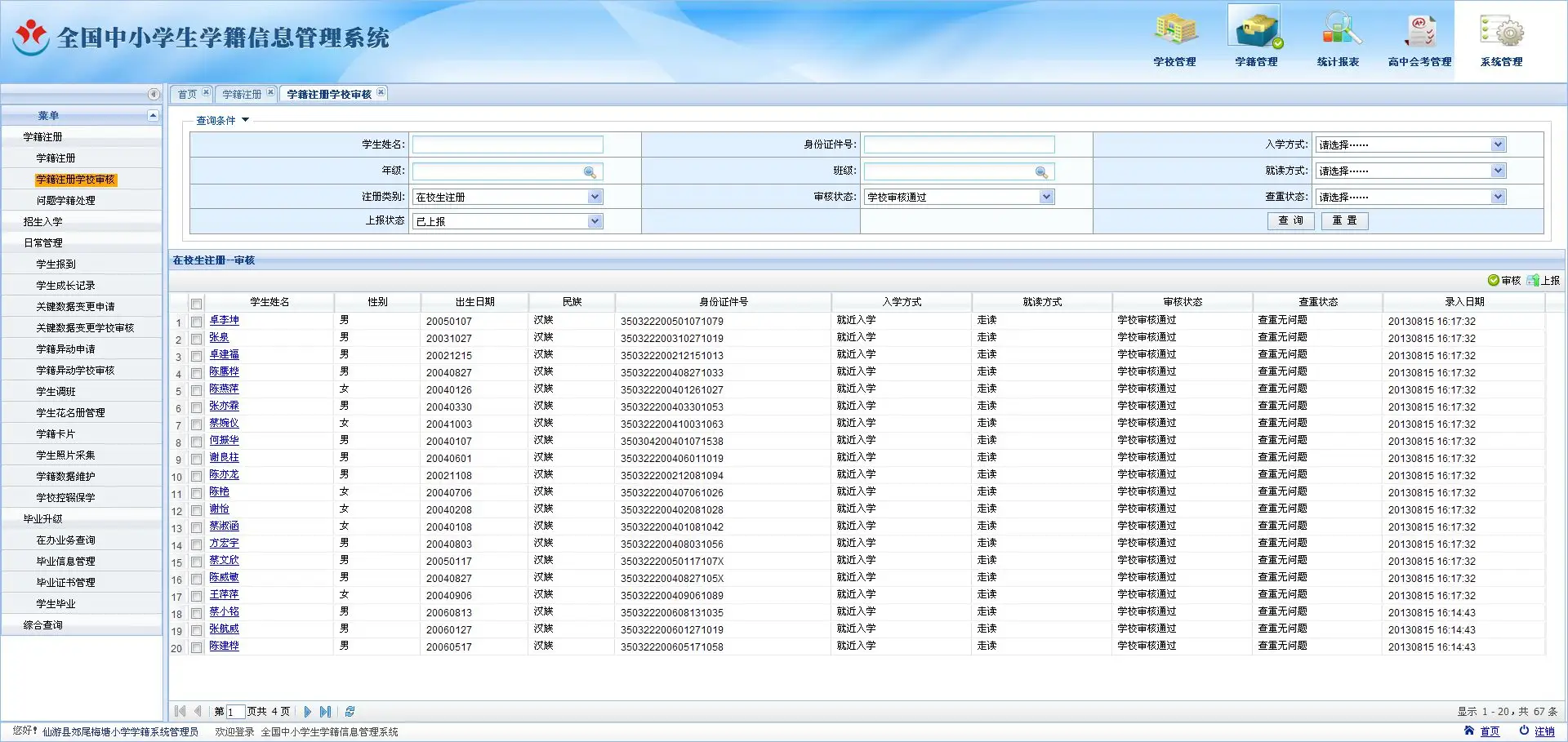Open the 入学方式 dropdown

click(x=1498, y=144)
